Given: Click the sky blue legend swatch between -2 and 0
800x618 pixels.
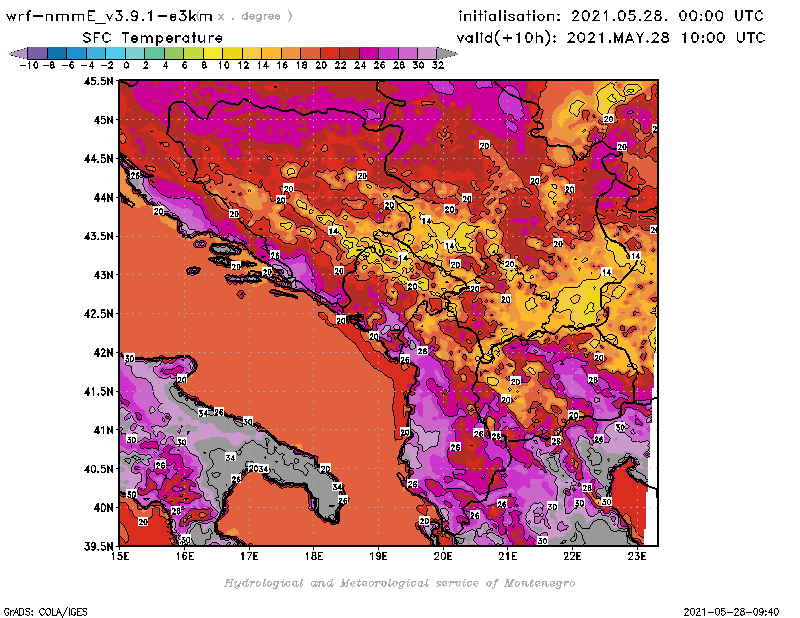Looking at the screenshot, I should (x=116, y=53).
